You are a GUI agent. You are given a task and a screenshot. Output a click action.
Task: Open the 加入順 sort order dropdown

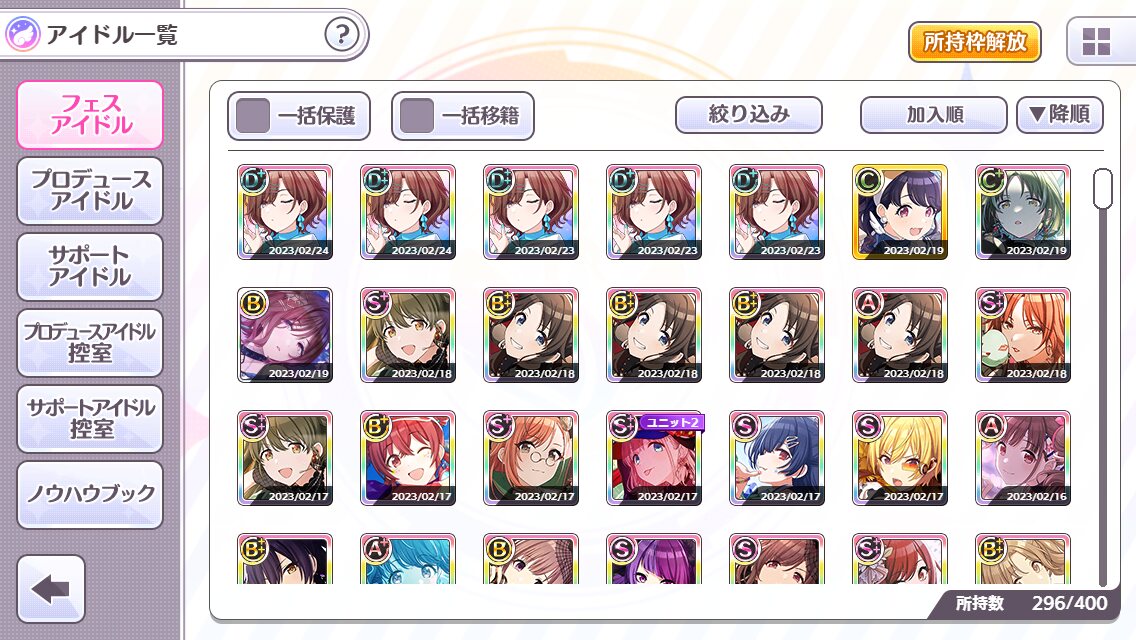[x=934, y=115]
